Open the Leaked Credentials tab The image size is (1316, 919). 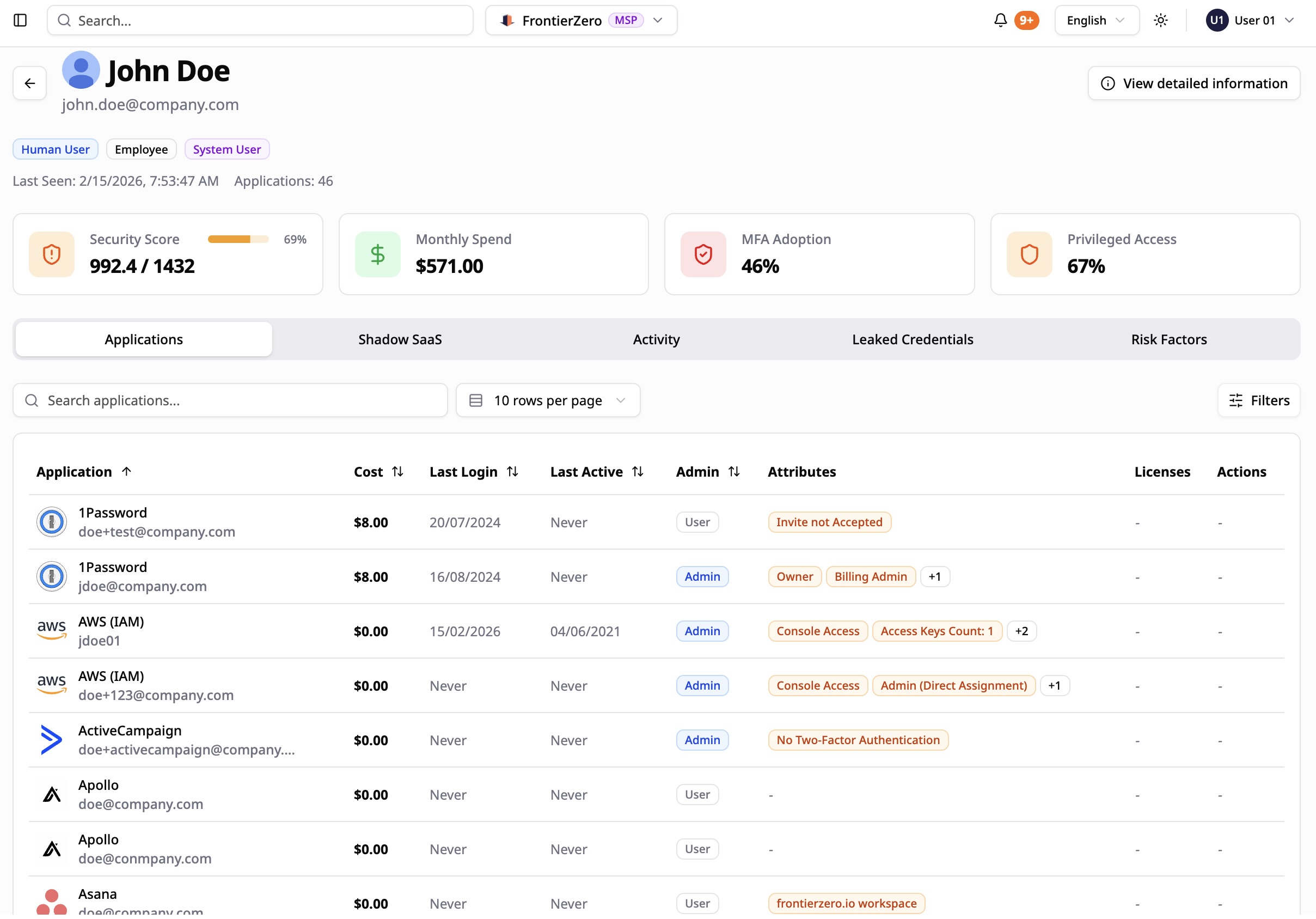point(912,339)
